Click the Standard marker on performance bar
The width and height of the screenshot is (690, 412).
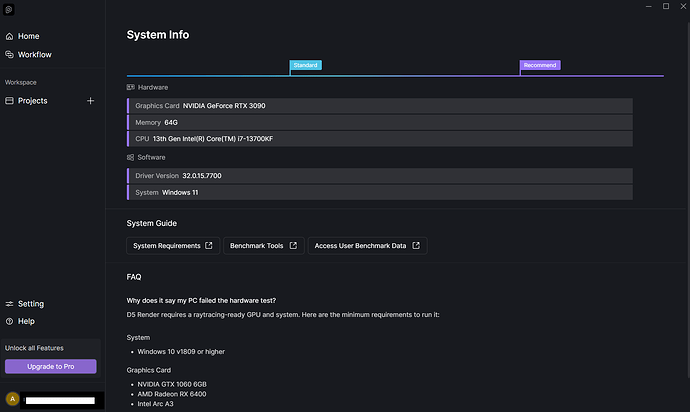(x=305, y=65)
